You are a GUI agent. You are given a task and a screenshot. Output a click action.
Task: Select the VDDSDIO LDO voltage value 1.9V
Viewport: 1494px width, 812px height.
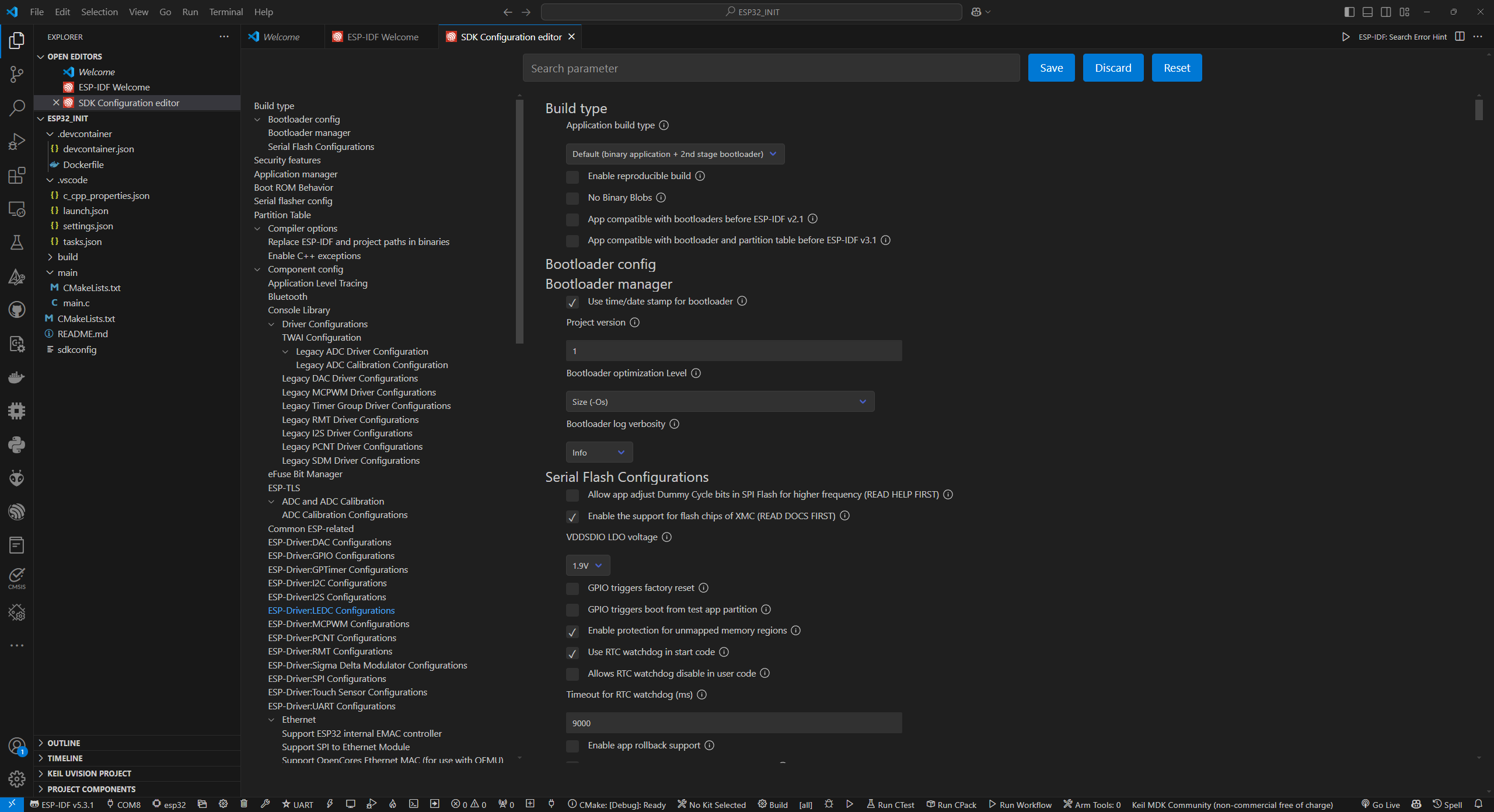[587, 565]
